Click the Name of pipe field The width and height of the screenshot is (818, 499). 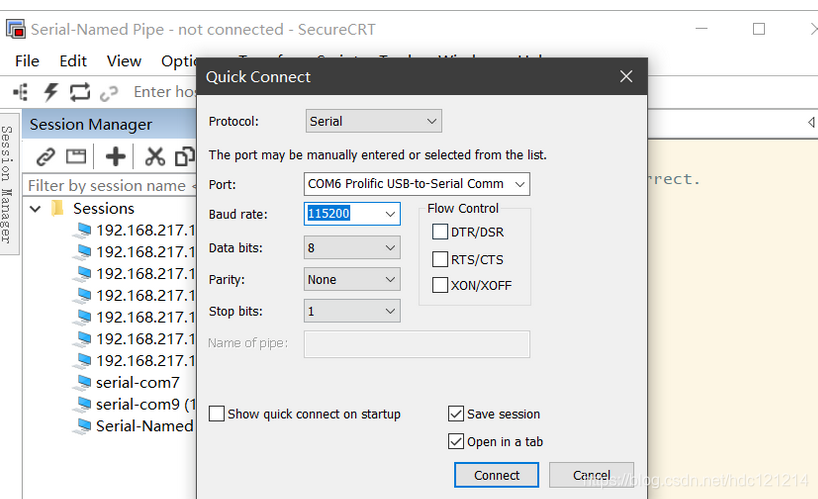coord(417,344)
